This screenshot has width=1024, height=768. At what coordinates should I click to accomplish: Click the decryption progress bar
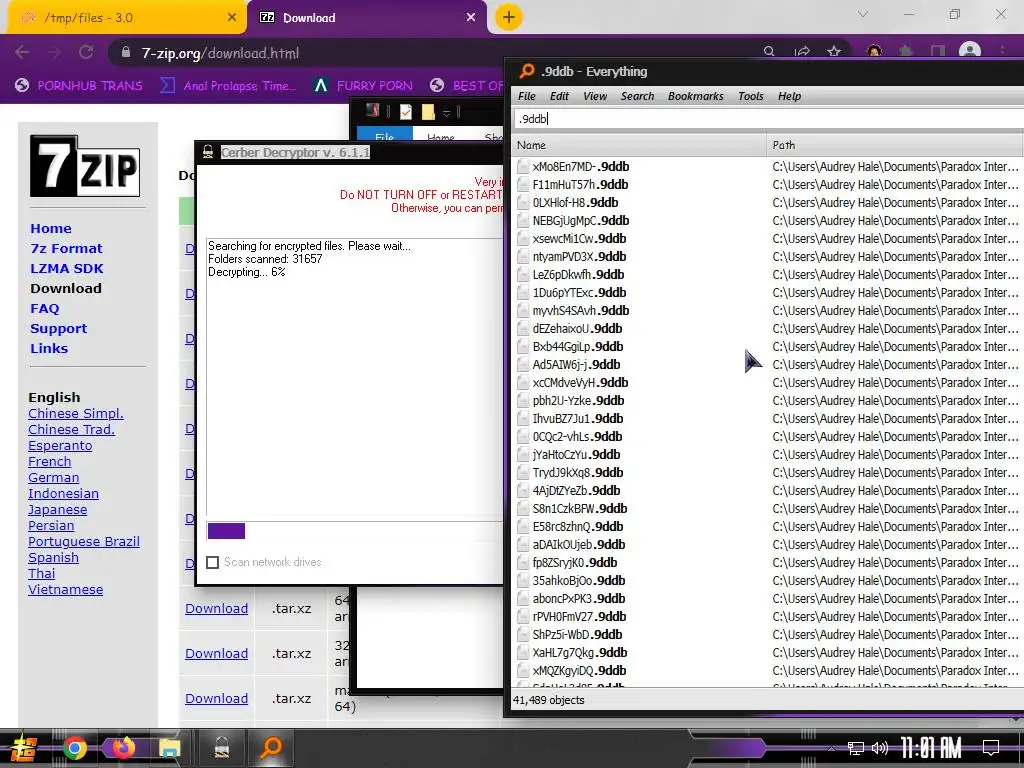(355, 531)
